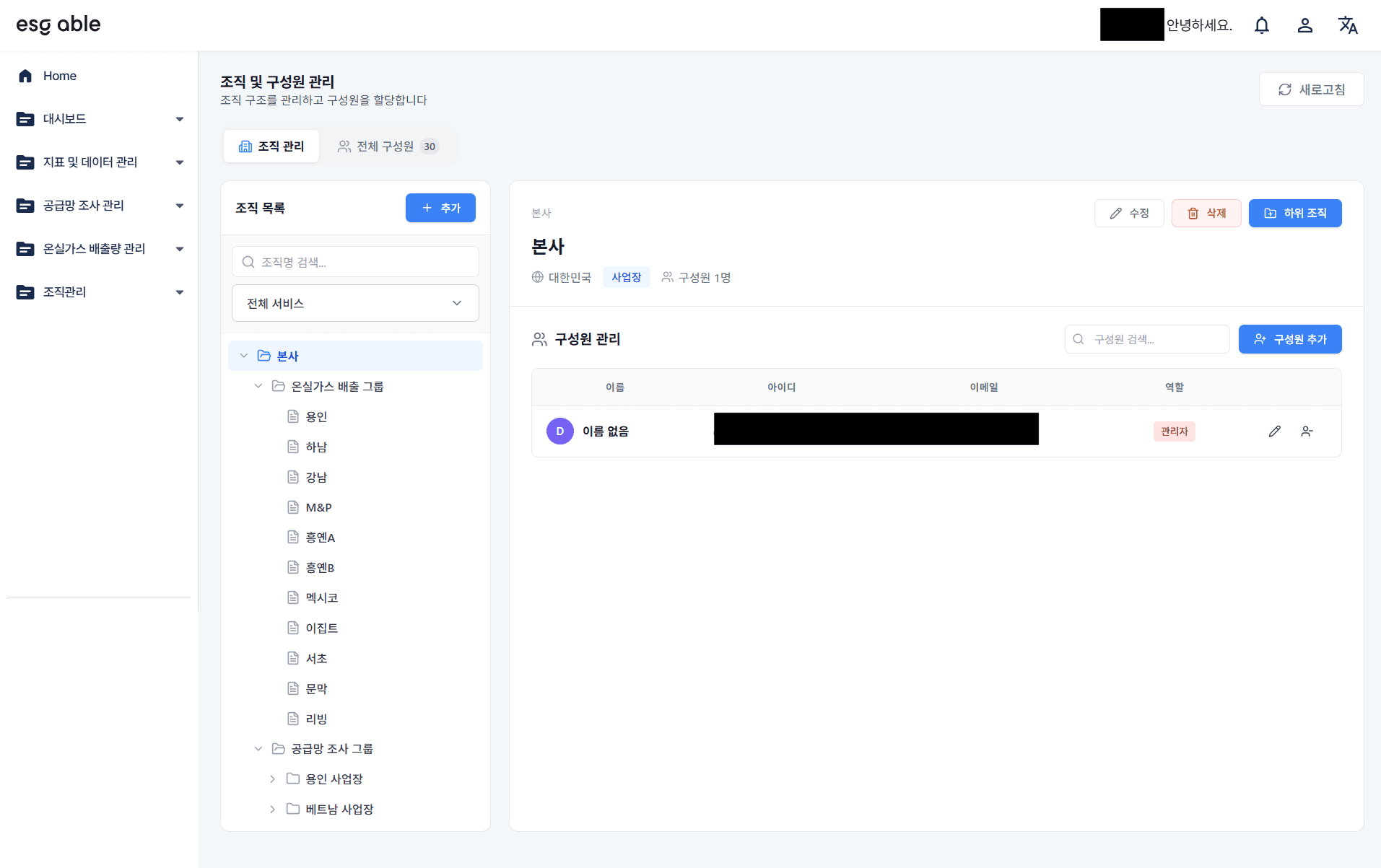Select 흥엔B in organization tree

pyautogui.click(x=355, y=568)
